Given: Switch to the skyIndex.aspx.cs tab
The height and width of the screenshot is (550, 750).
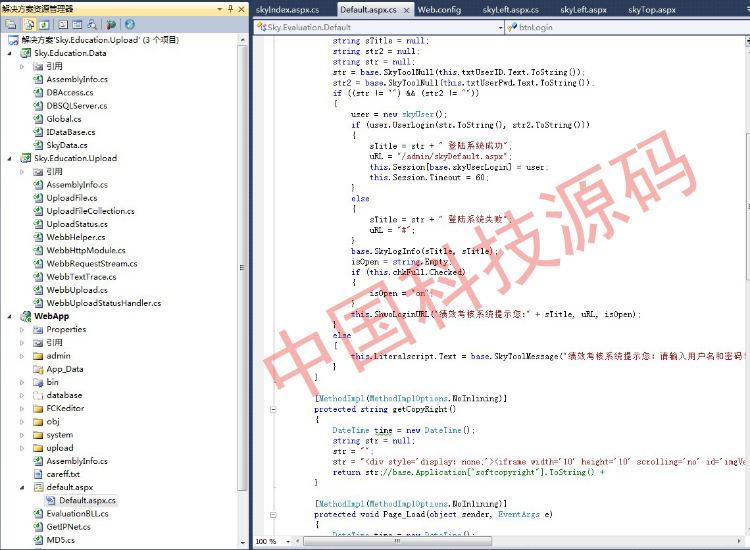Looking at the screenshot, I should coord(287,10).
